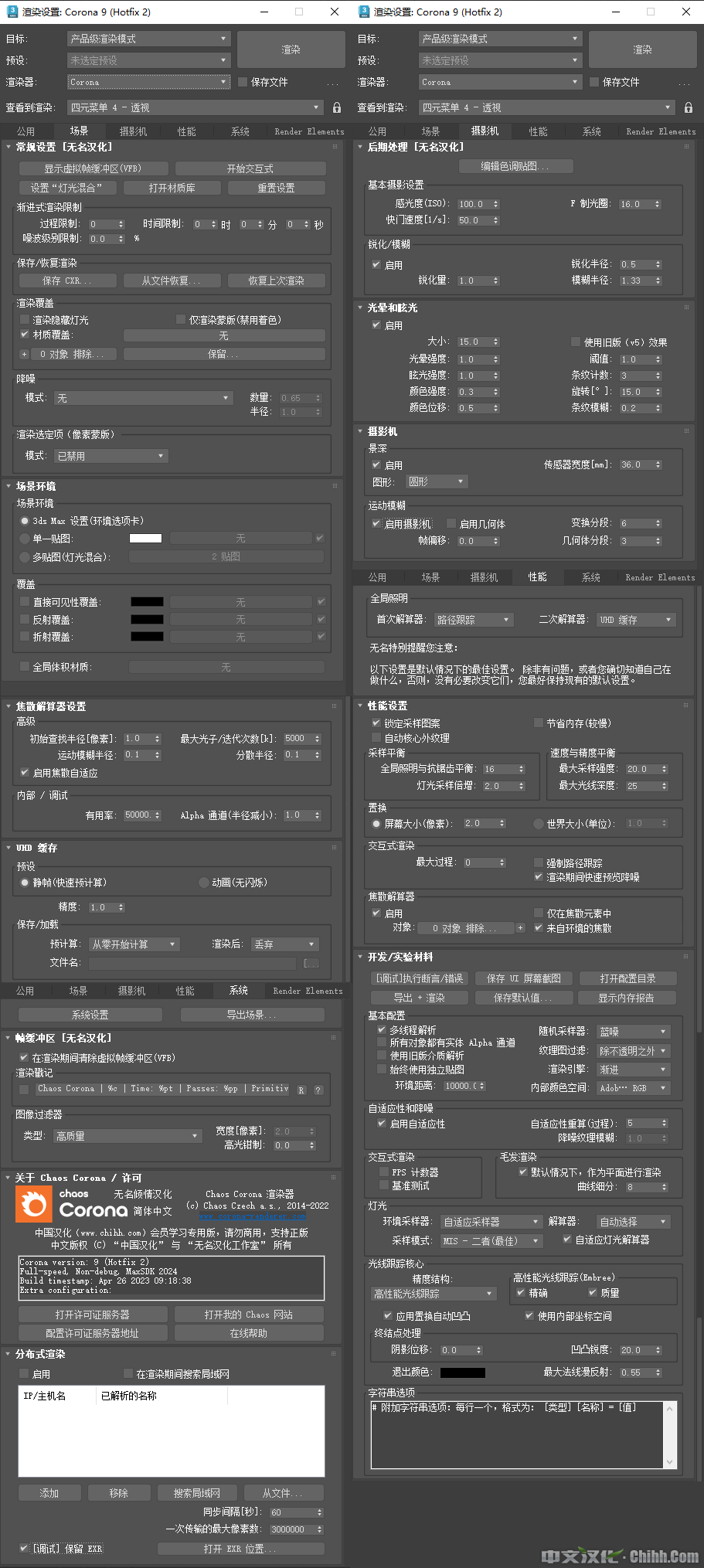Open the 降噪 模式 dropdown
Viewport: 704px width, 1568px height.
coord(144,398)
